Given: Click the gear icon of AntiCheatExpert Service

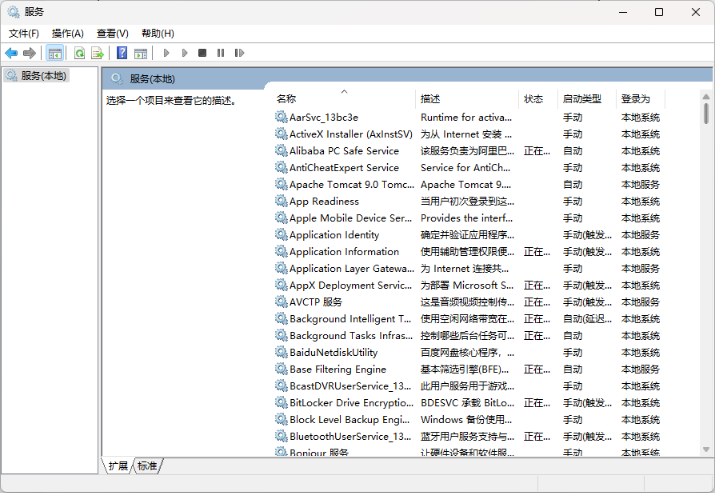Looking at the screenshot, I should coord(281,167).
